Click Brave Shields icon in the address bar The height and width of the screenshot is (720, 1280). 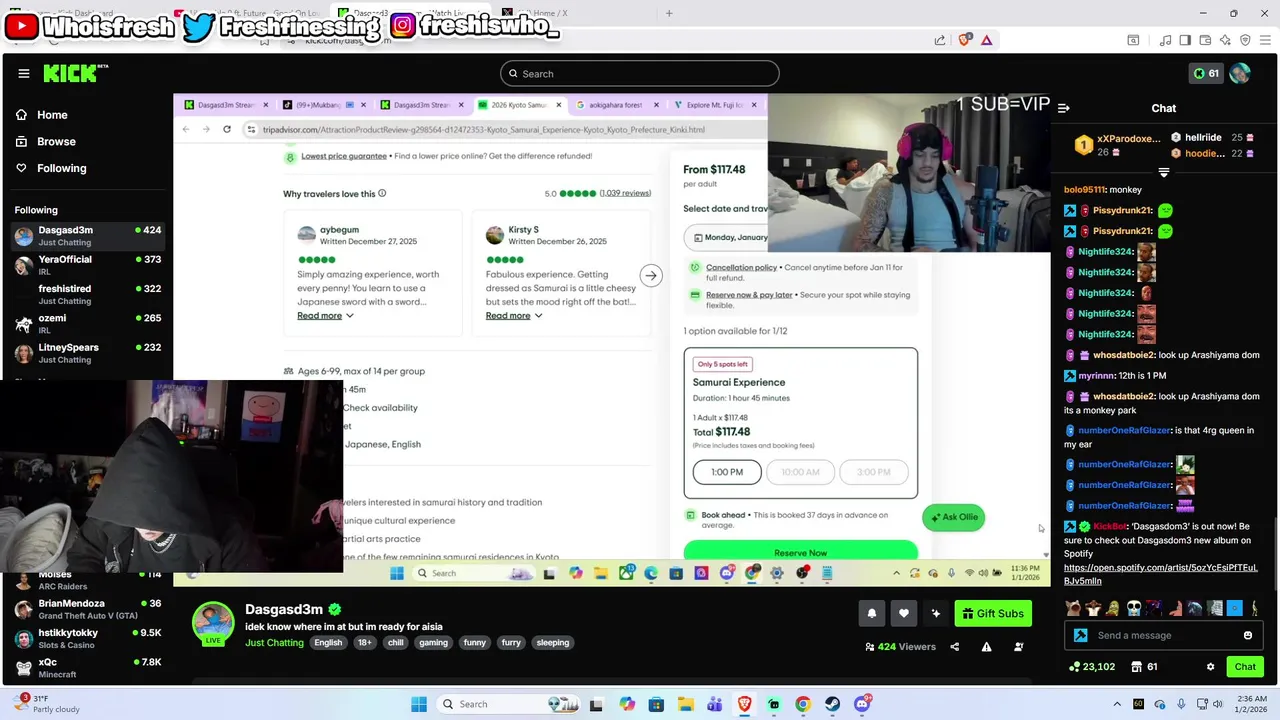tap(965, 40)
